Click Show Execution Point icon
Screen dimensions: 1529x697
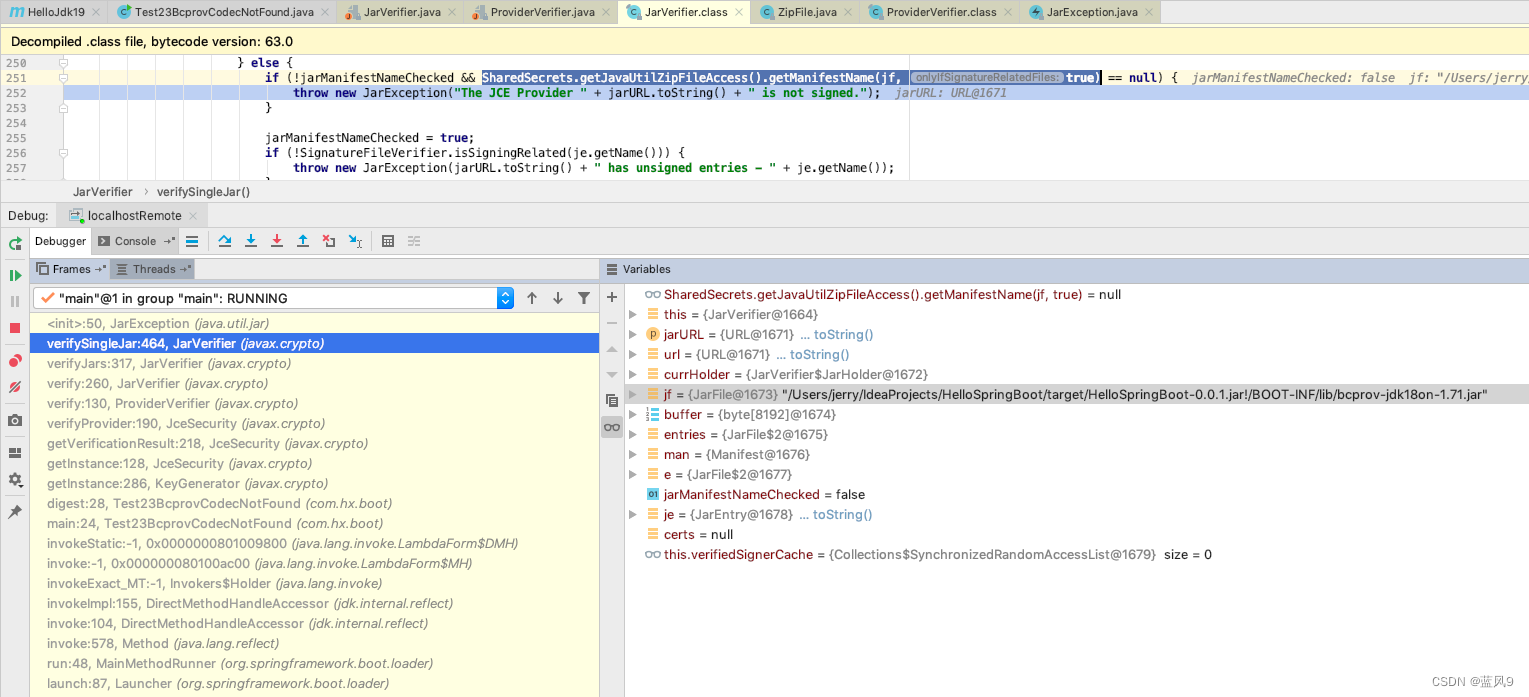191,241
